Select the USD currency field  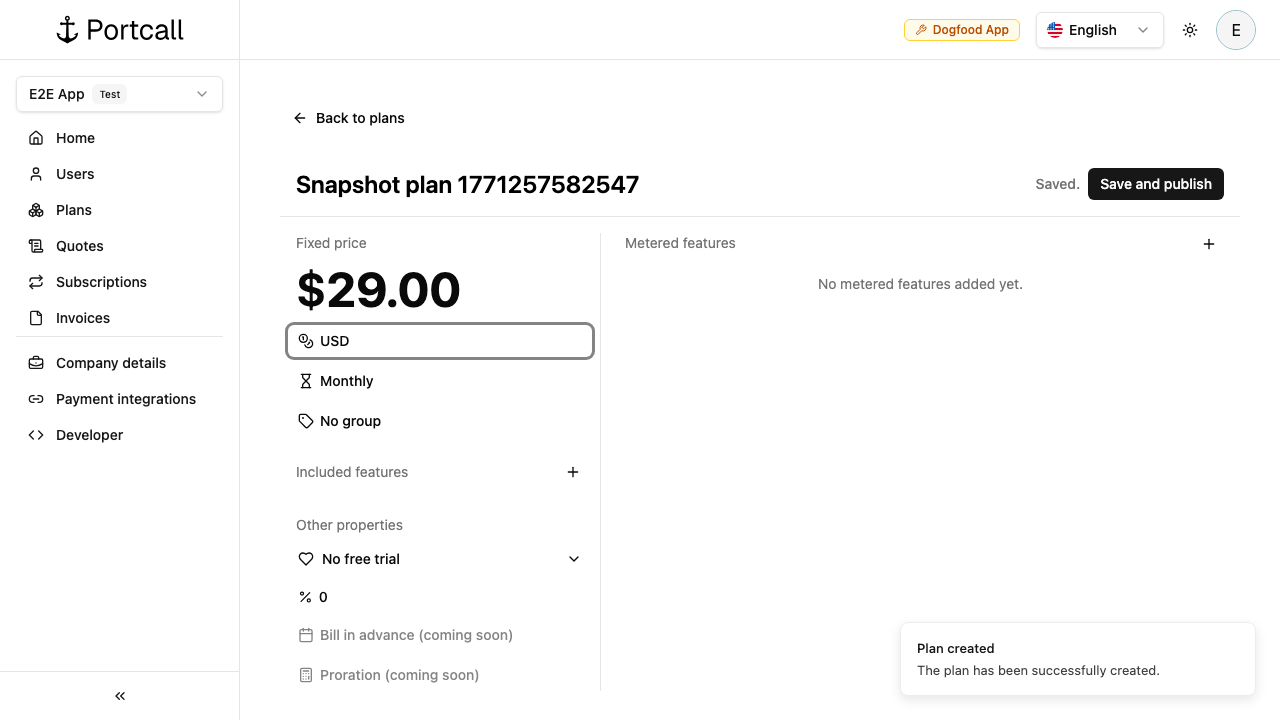point(440,341)
